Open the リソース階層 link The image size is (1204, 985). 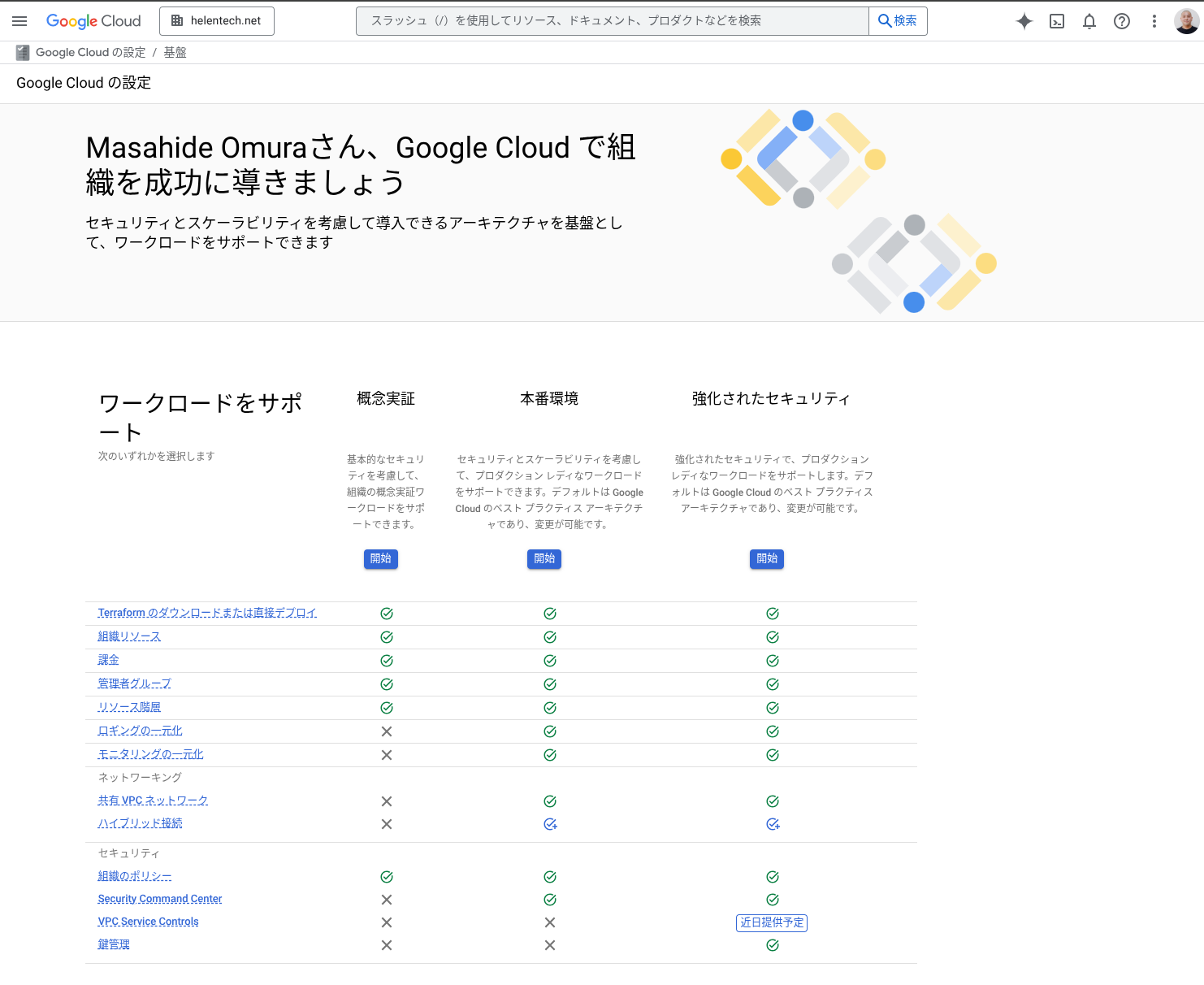click(x=129, y=707)
